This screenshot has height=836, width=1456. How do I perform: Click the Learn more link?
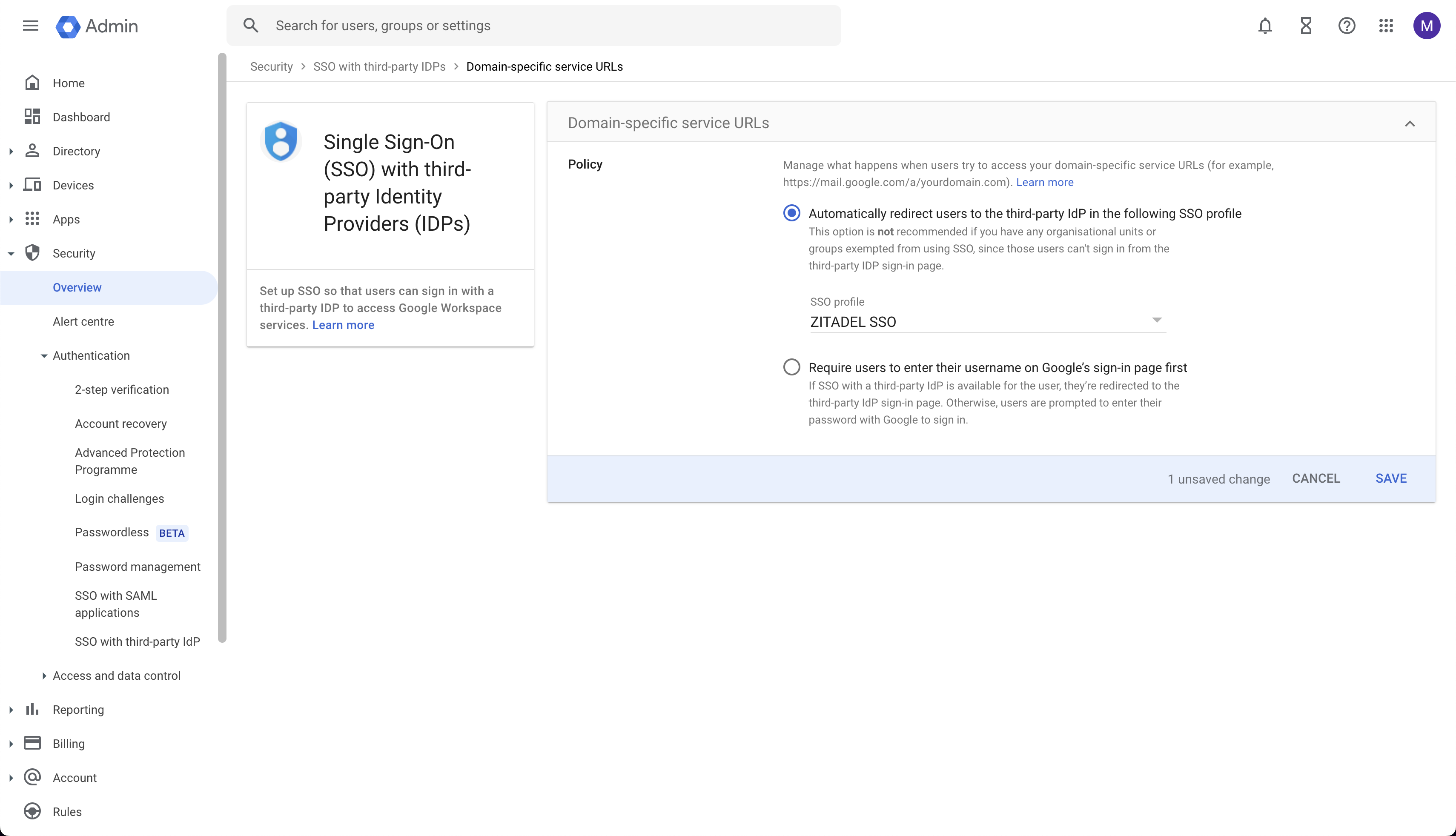pos(1044,182)
